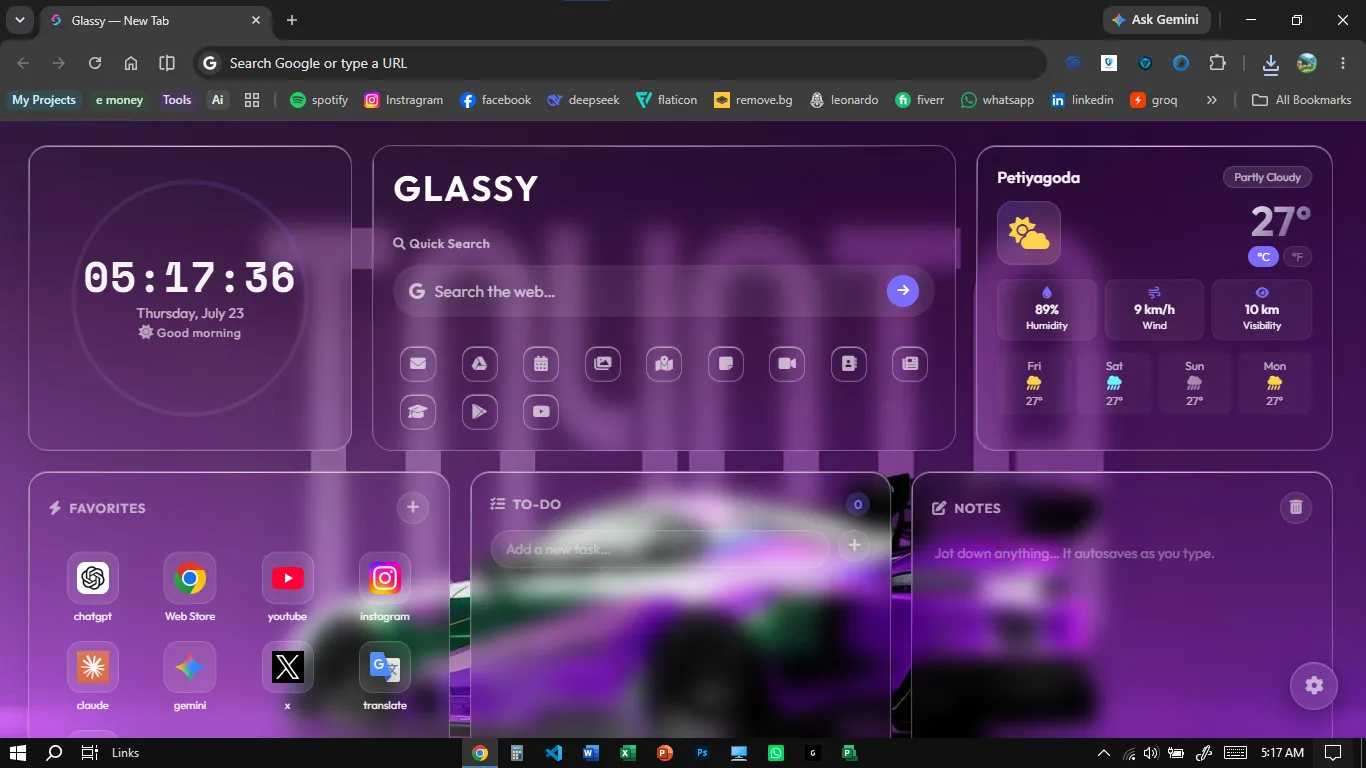This screenshot has height=768, width=1366.
Task: Open the Gmail mail quick link
Action: 418,364
